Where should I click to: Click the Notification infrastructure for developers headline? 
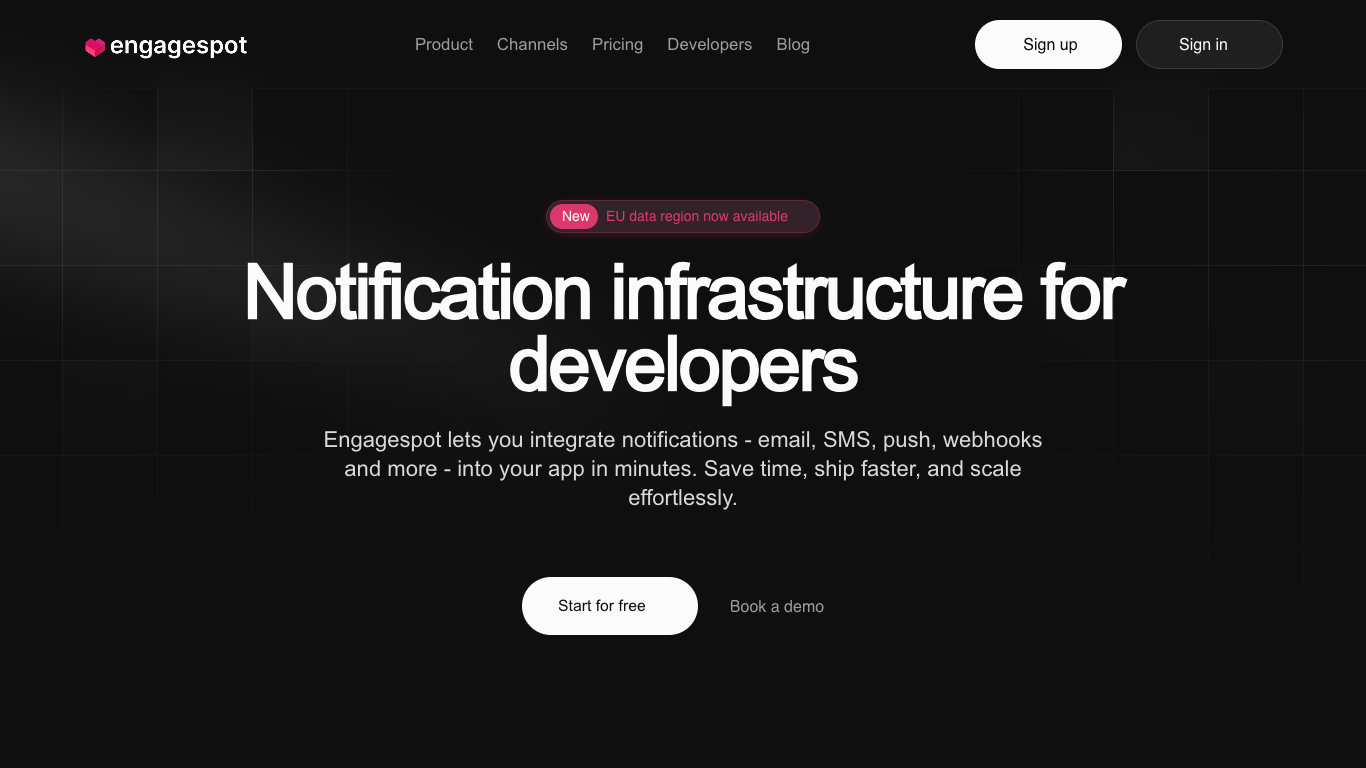point(684,329)
